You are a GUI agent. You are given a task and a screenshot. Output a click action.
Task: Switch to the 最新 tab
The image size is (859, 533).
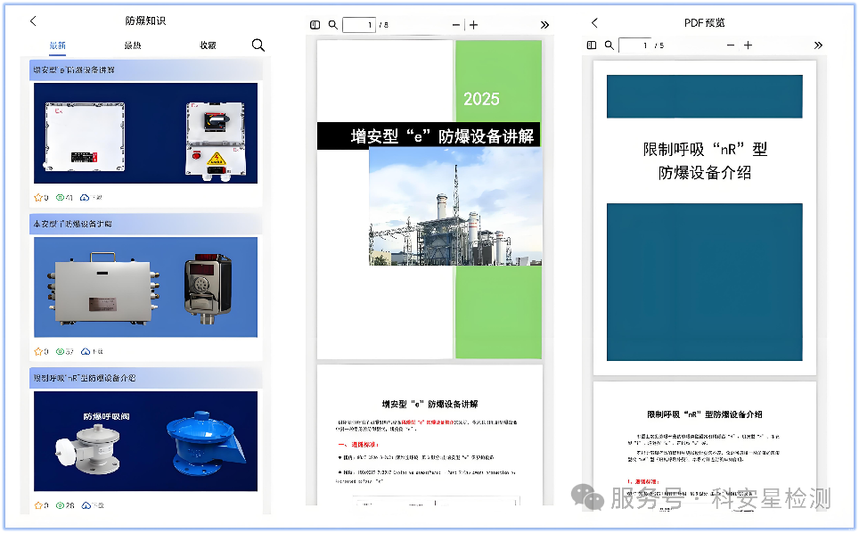click(58, 45)
